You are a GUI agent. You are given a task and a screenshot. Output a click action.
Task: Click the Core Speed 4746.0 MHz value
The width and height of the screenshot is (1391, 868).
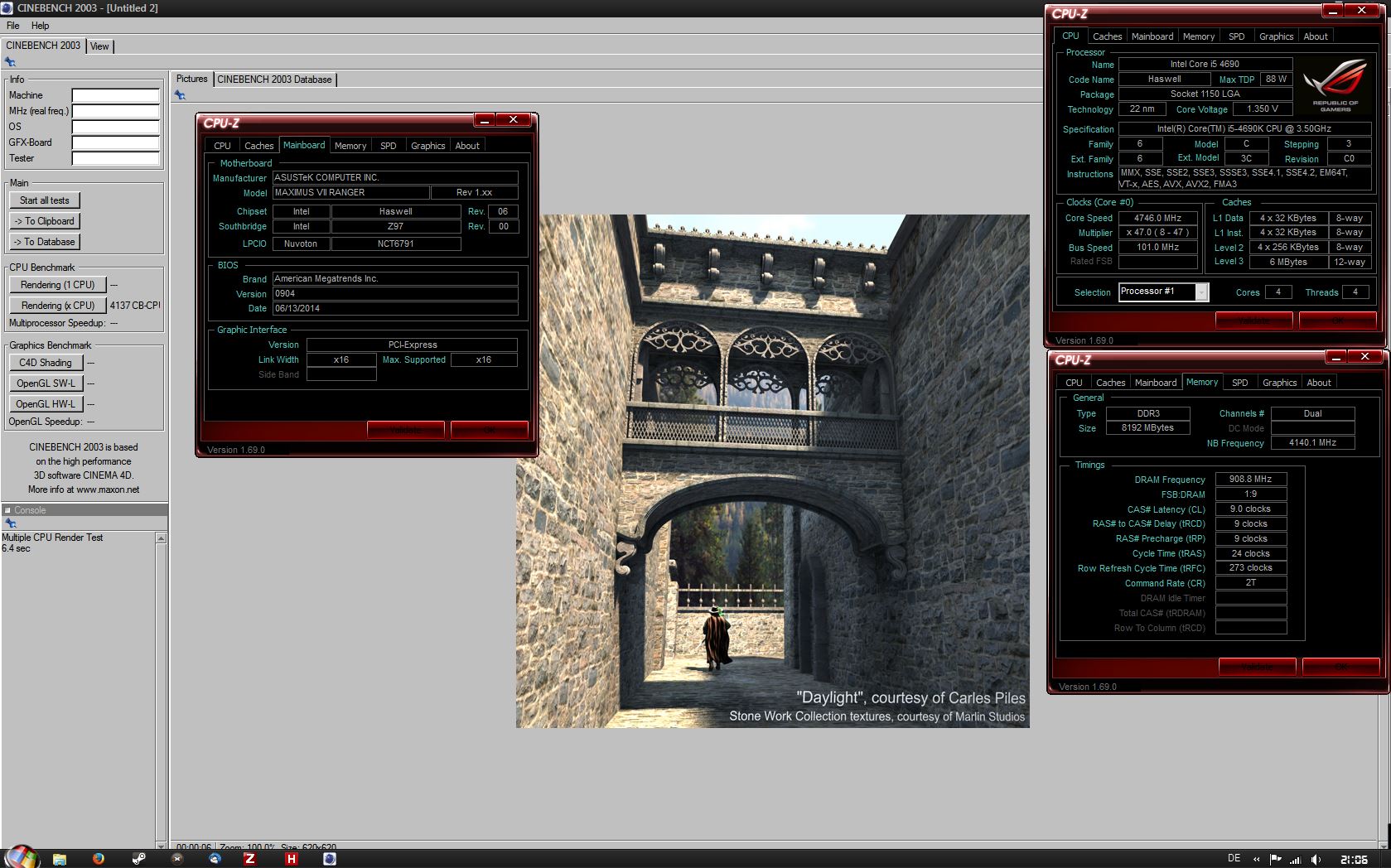[1158, 218]
